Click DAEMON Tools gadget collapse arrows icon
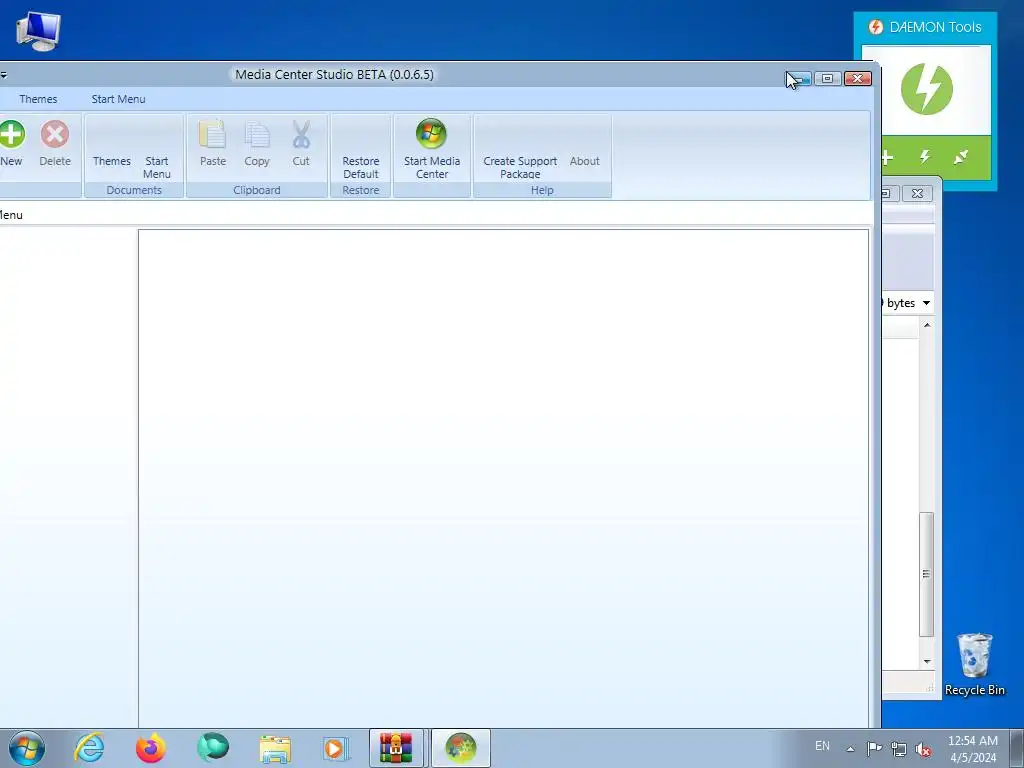1024x768 pixels. coord(961,157)
